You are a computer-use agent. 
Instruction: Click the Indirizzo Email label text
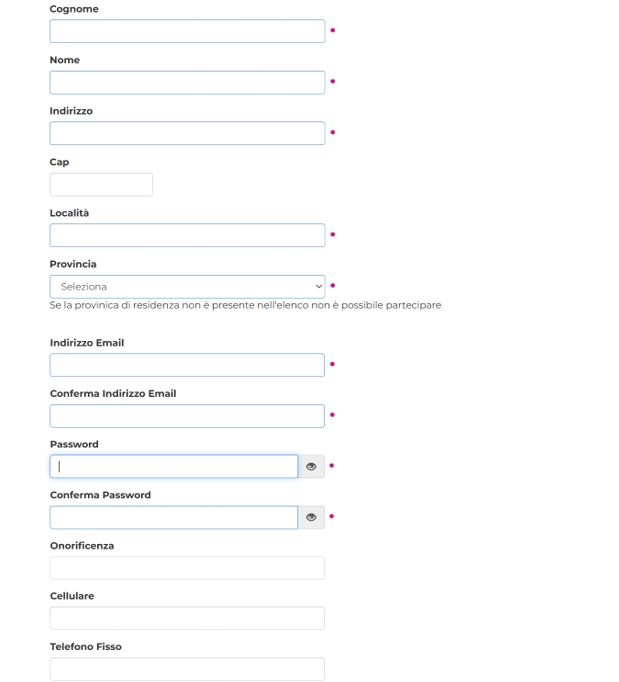tap(87, 343)
